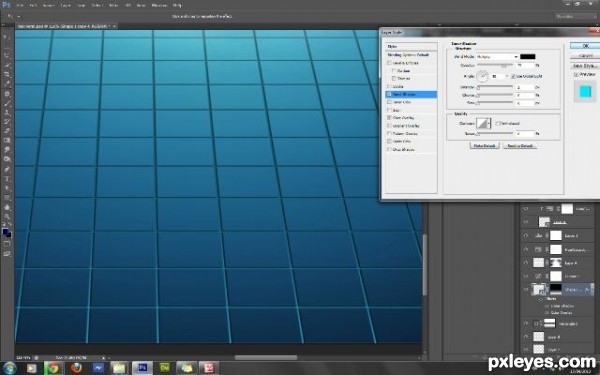Select the Horizontal Type tool
This screenshot has height=375, width=600.
click(7, 179)
